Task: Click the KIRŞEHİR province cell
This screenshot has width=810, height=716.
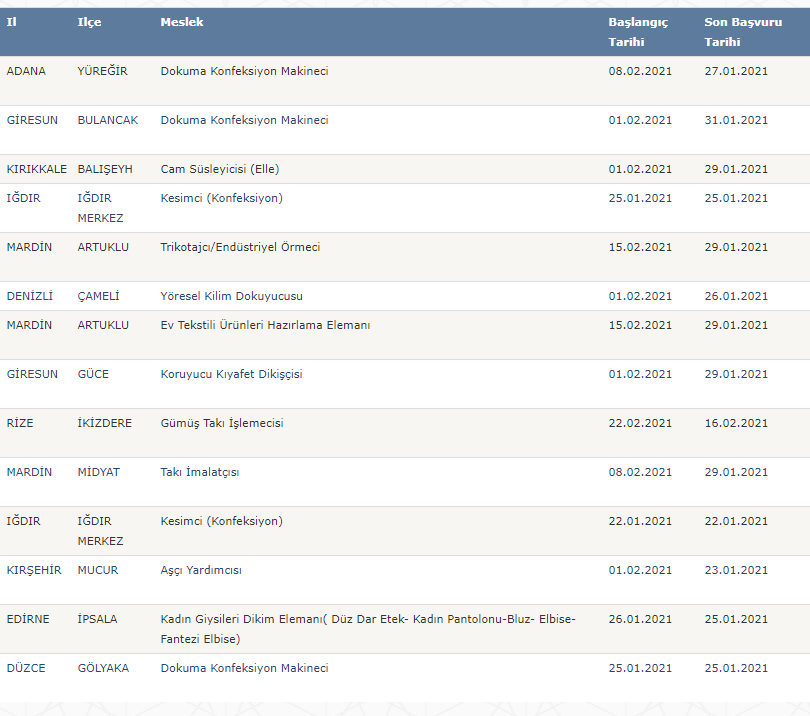Action: 34,570
